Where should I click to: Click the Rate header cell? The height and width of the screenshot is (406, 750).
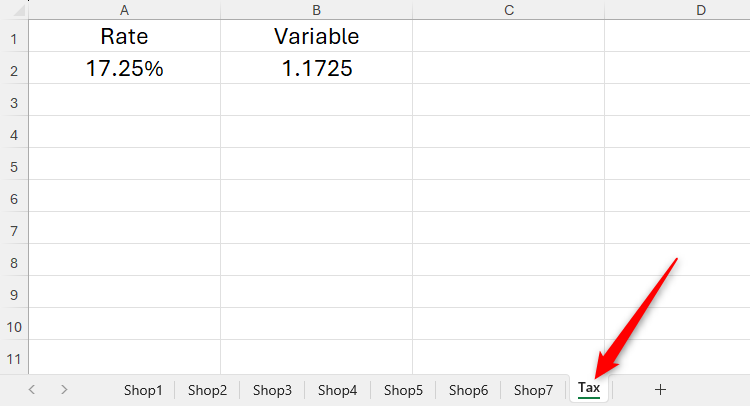click(124, 37)
